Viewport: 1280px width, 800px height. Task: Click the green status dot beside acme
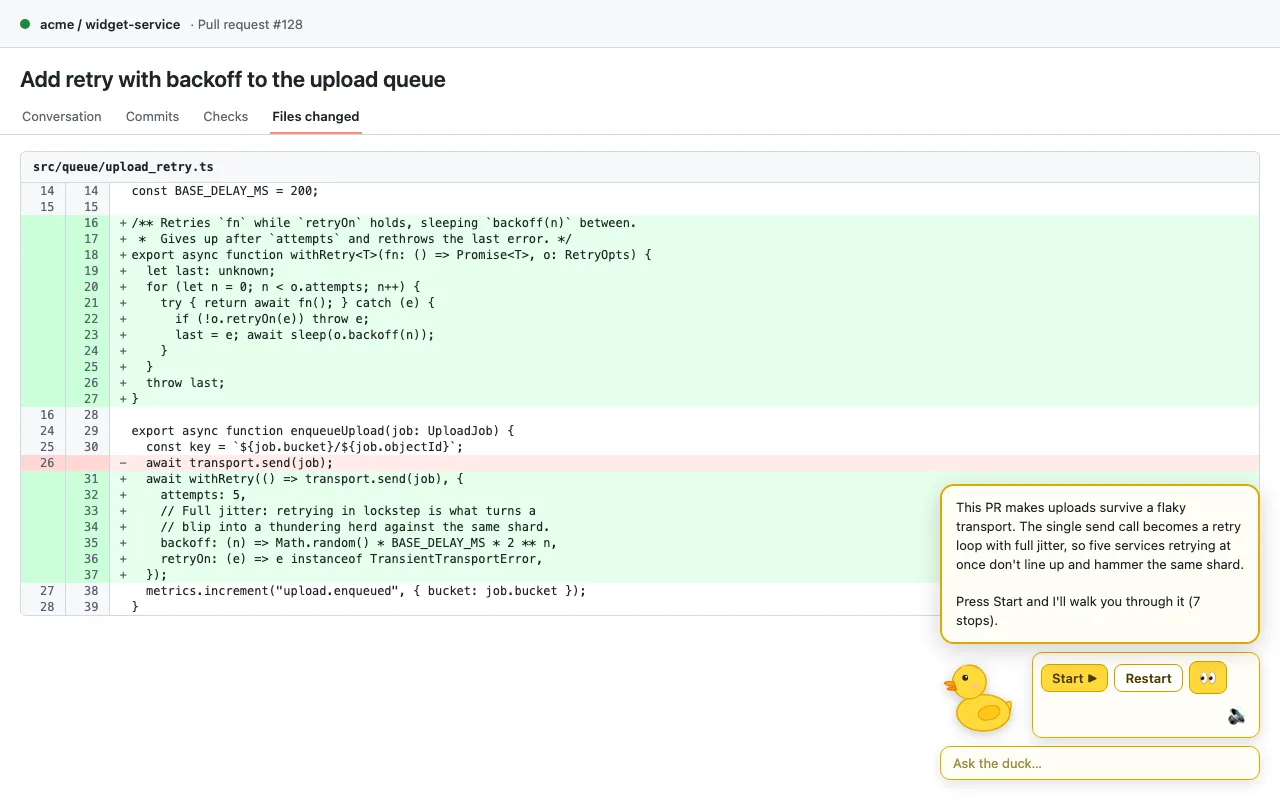pyautogui.click(x=25, y=23)
